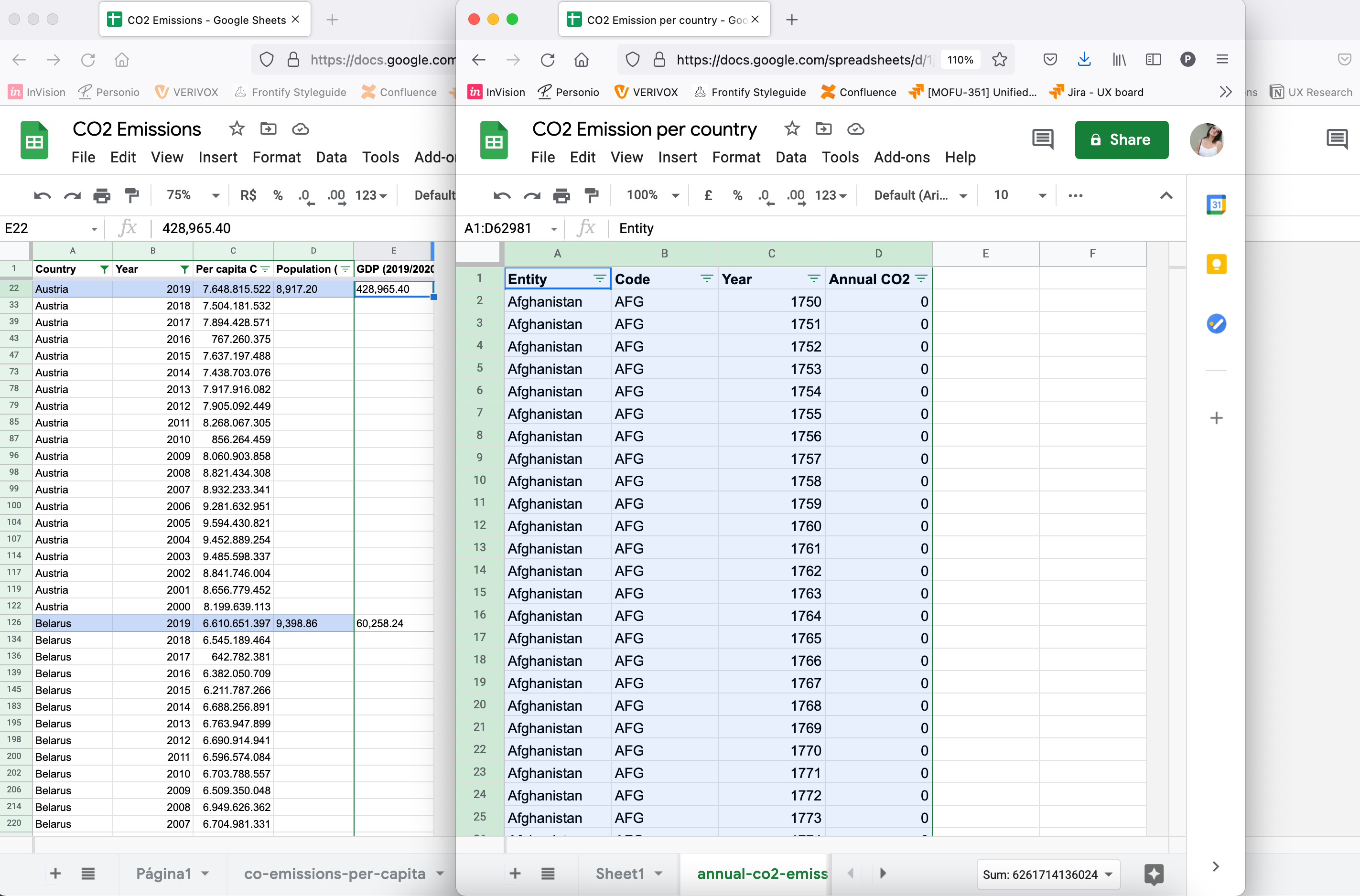
Task: Open Default (Arial) font dropdown
Action: point(920,195)
